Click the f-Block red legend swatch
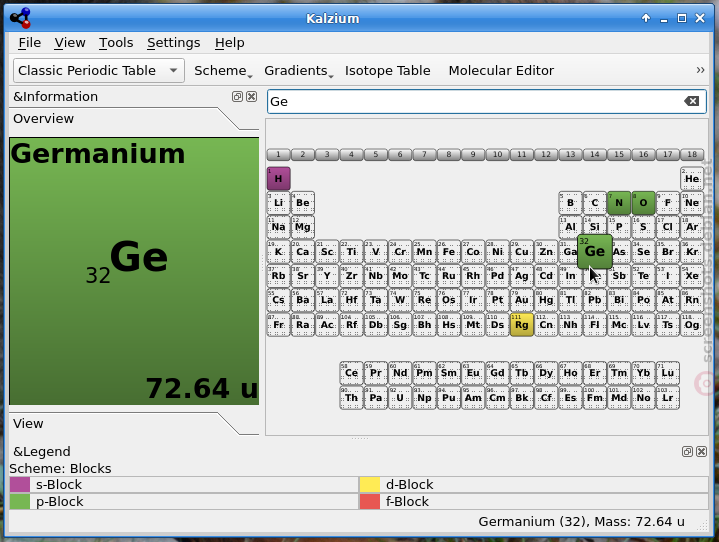719x542 pixels. pyautogui.click(x=370, y=502)
